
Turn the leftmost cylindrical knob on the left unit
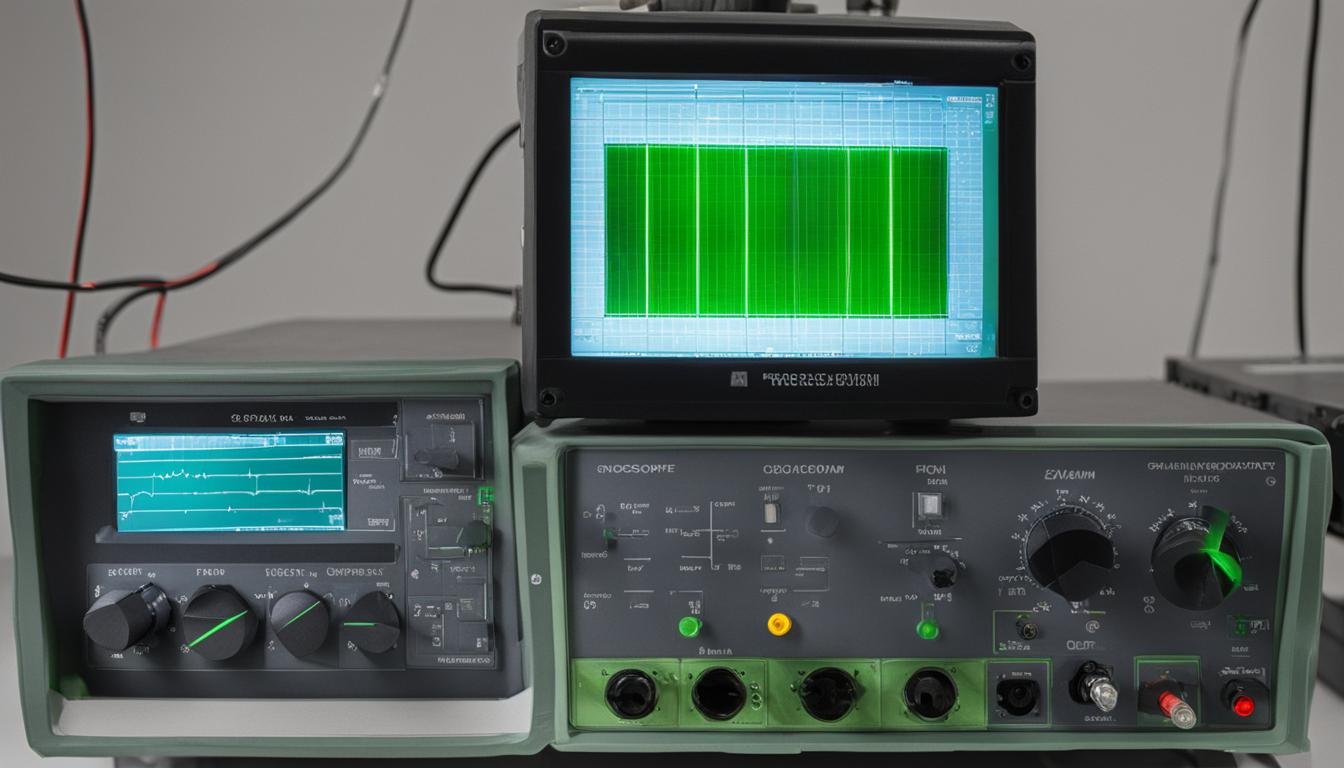tap(126, 617)
